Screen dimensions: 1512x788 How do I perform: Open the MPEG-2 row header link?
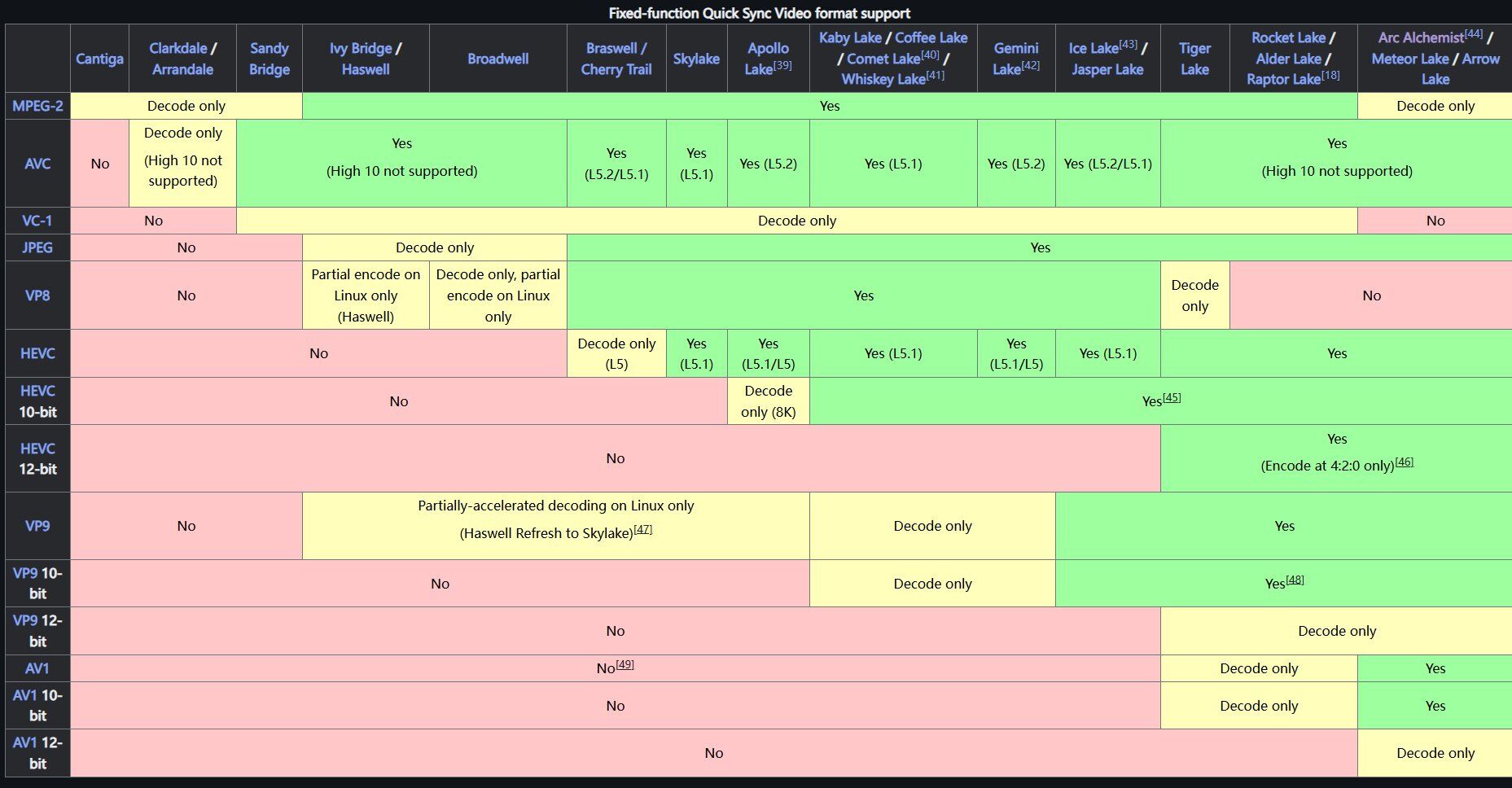[37, 106]
